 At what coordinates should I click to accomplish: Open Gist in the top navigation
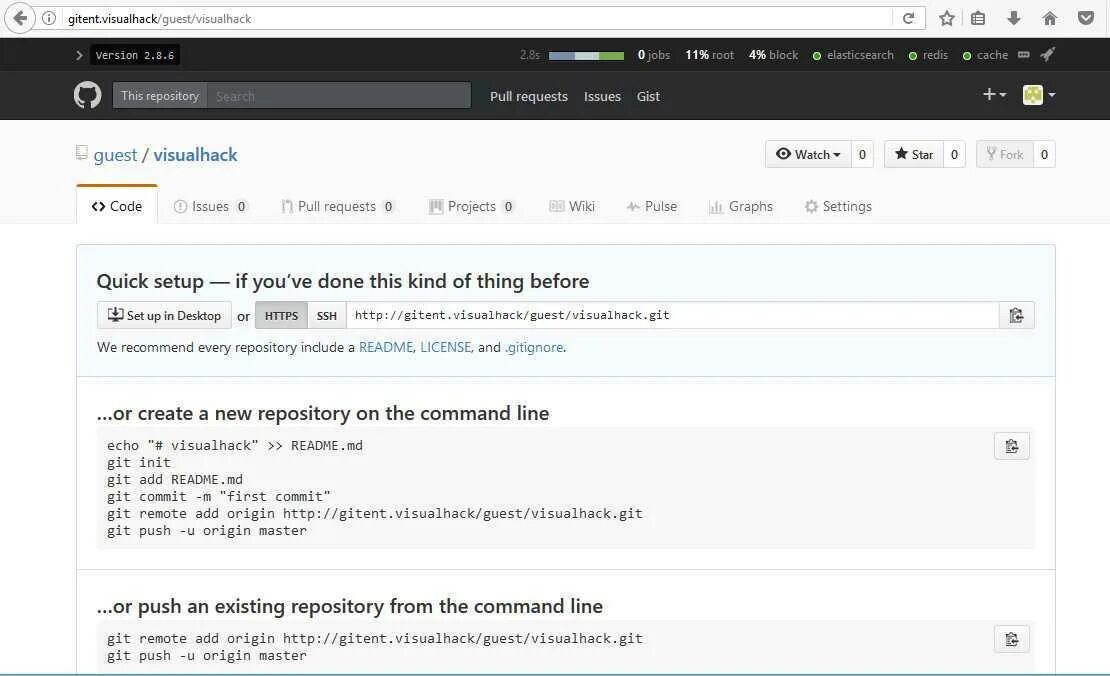click(x=648, y=96)
